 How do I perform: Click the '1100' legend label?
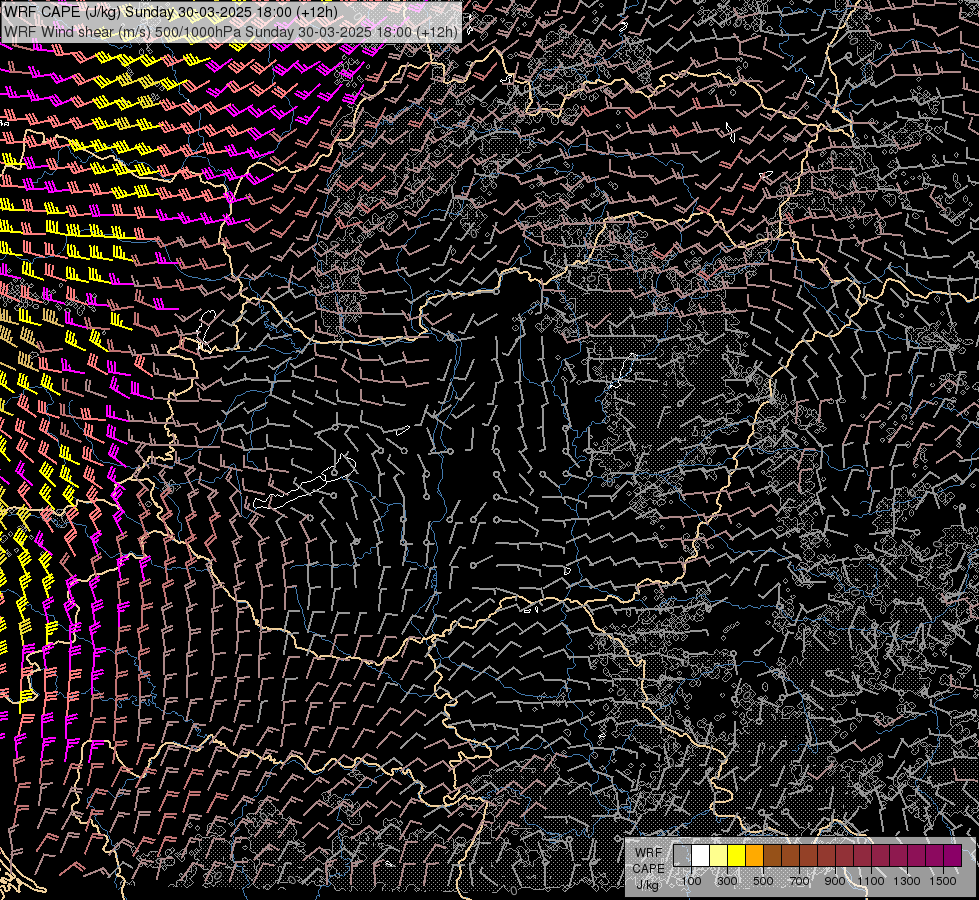870,881
